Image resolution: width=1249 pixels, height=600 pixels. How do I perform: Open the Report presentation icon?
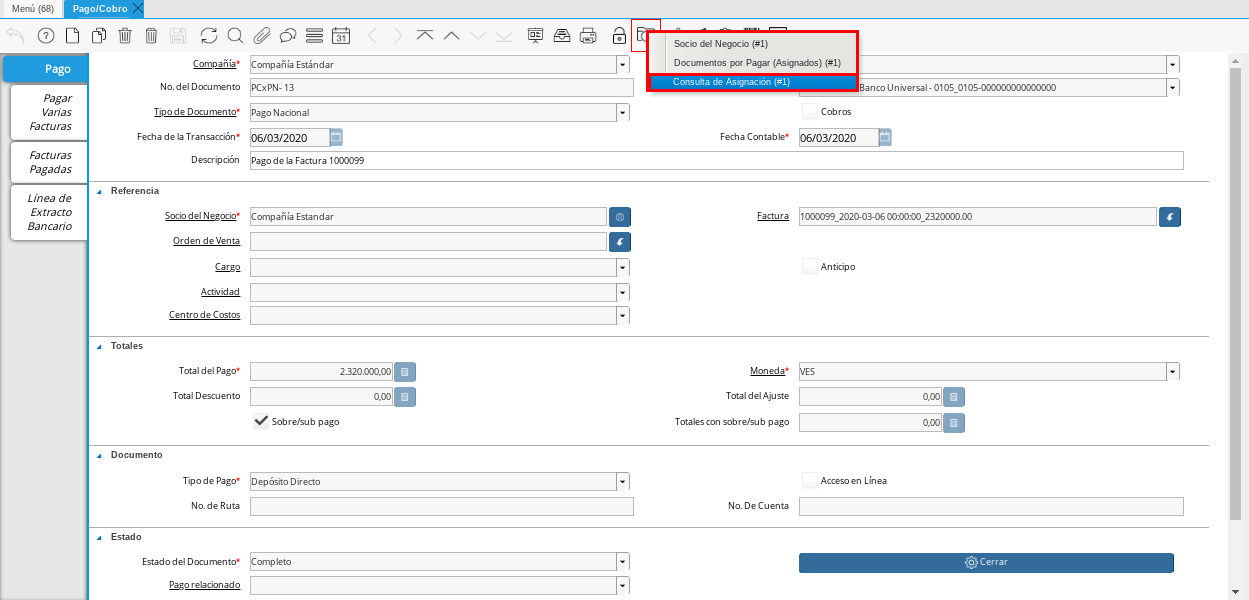[535, 36]
